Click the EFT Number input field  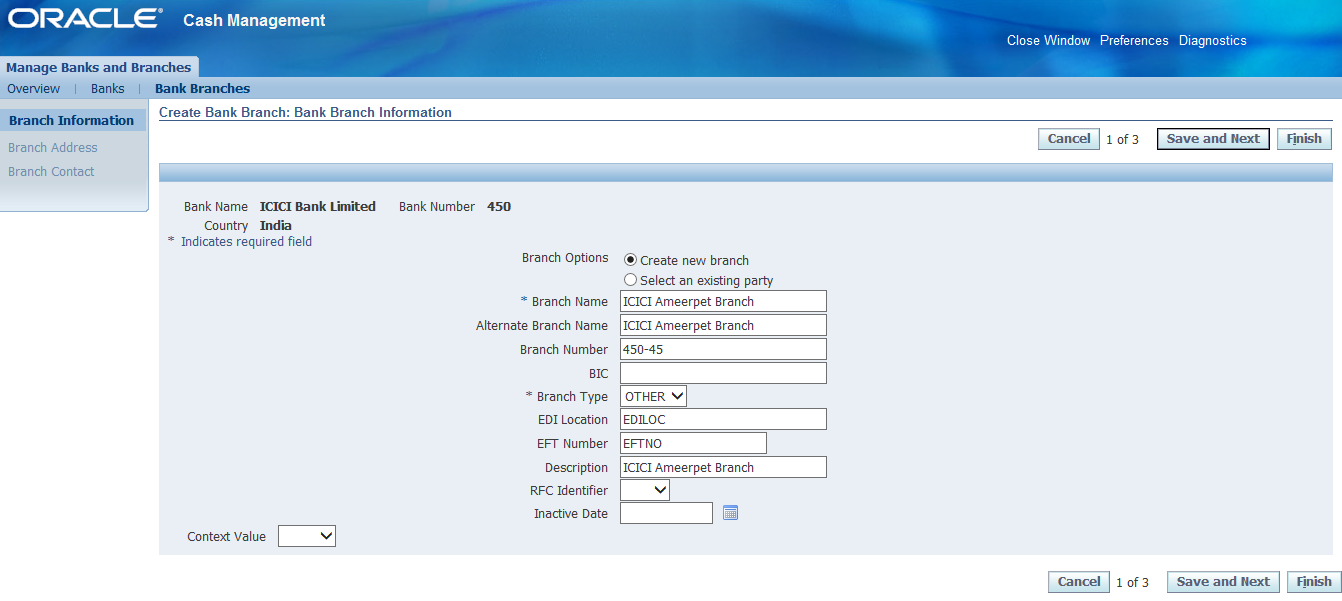tap(693, 443)
